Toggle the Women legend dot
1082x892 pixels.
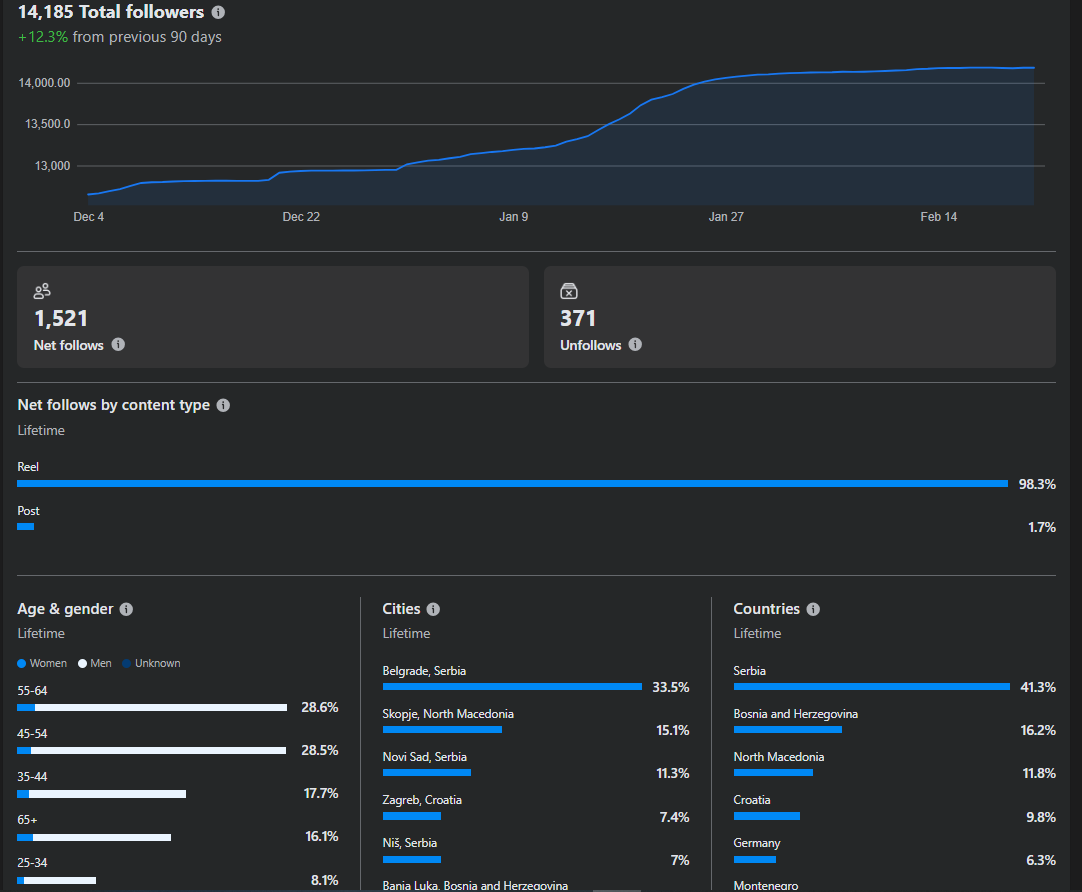point(22,664)
